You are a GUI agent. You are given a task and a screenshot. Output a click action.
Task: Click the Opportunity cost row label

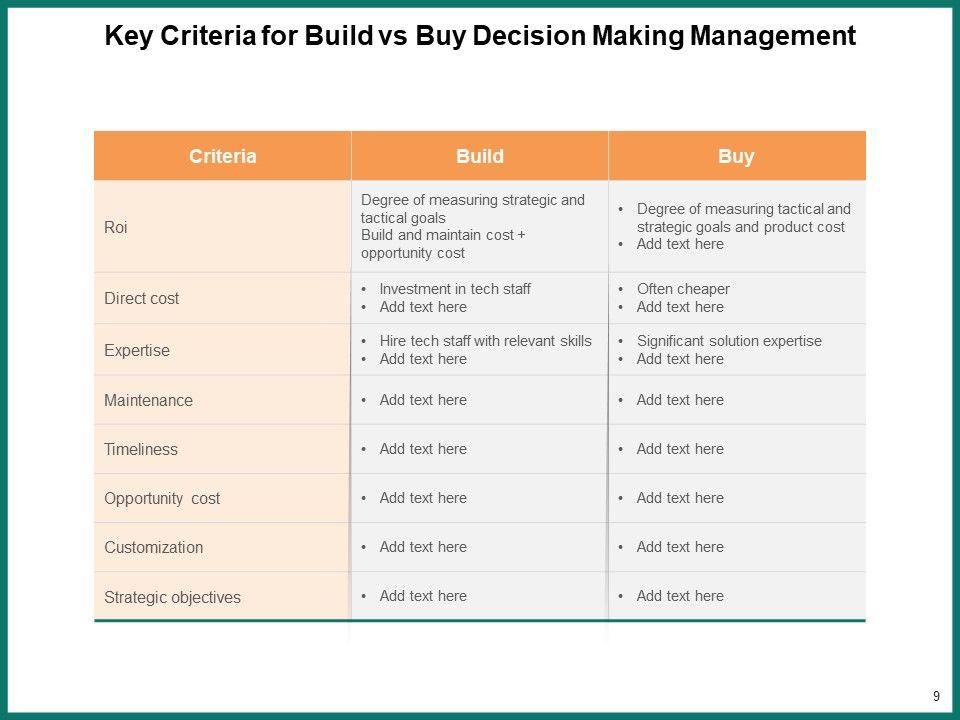pyautogui.click(x=162, y=498)
